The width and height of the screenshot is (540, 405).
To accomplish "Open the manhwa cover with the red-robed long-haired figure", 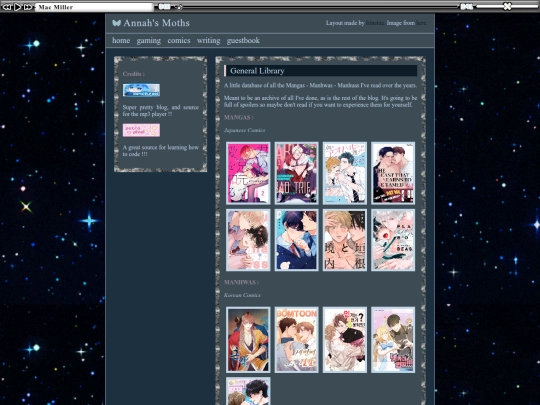I will pyautogui.click(x=248, y=340).
